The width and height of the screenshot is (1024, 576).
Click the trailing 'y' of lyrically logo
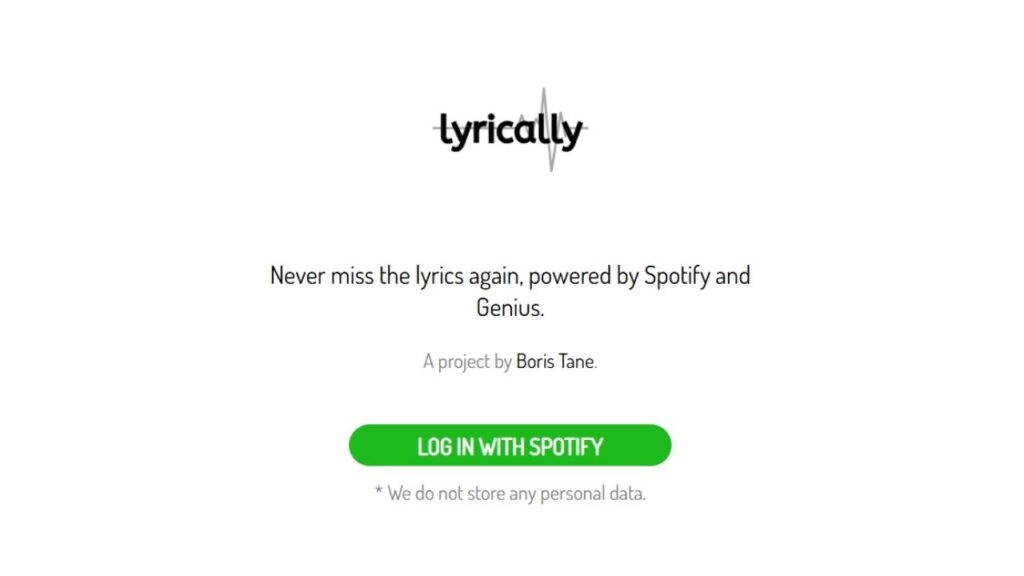[x=571, y=136]
